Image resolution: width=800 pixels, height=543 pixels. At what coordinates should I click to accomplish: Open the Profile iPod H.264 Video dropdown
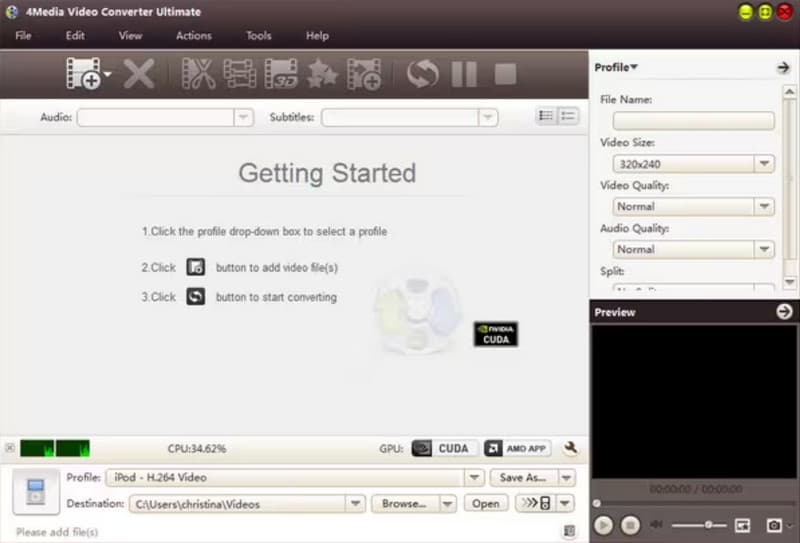tap(475, 478)
